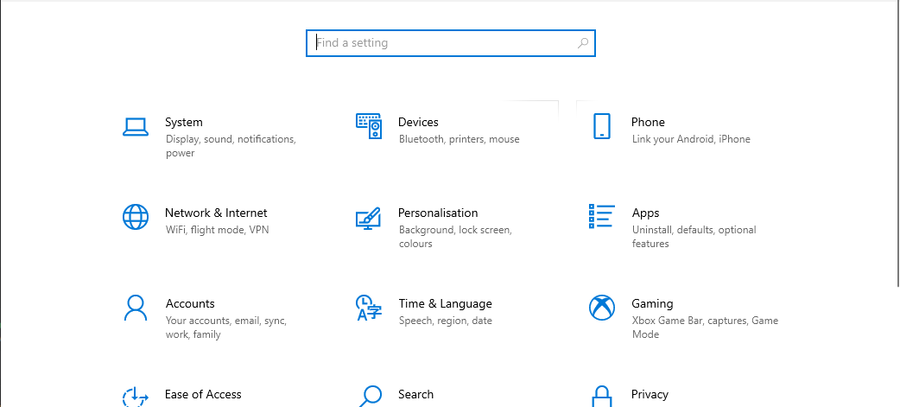Click the System laptop icon
The image size is (900, 407).
tap(135, 127)
